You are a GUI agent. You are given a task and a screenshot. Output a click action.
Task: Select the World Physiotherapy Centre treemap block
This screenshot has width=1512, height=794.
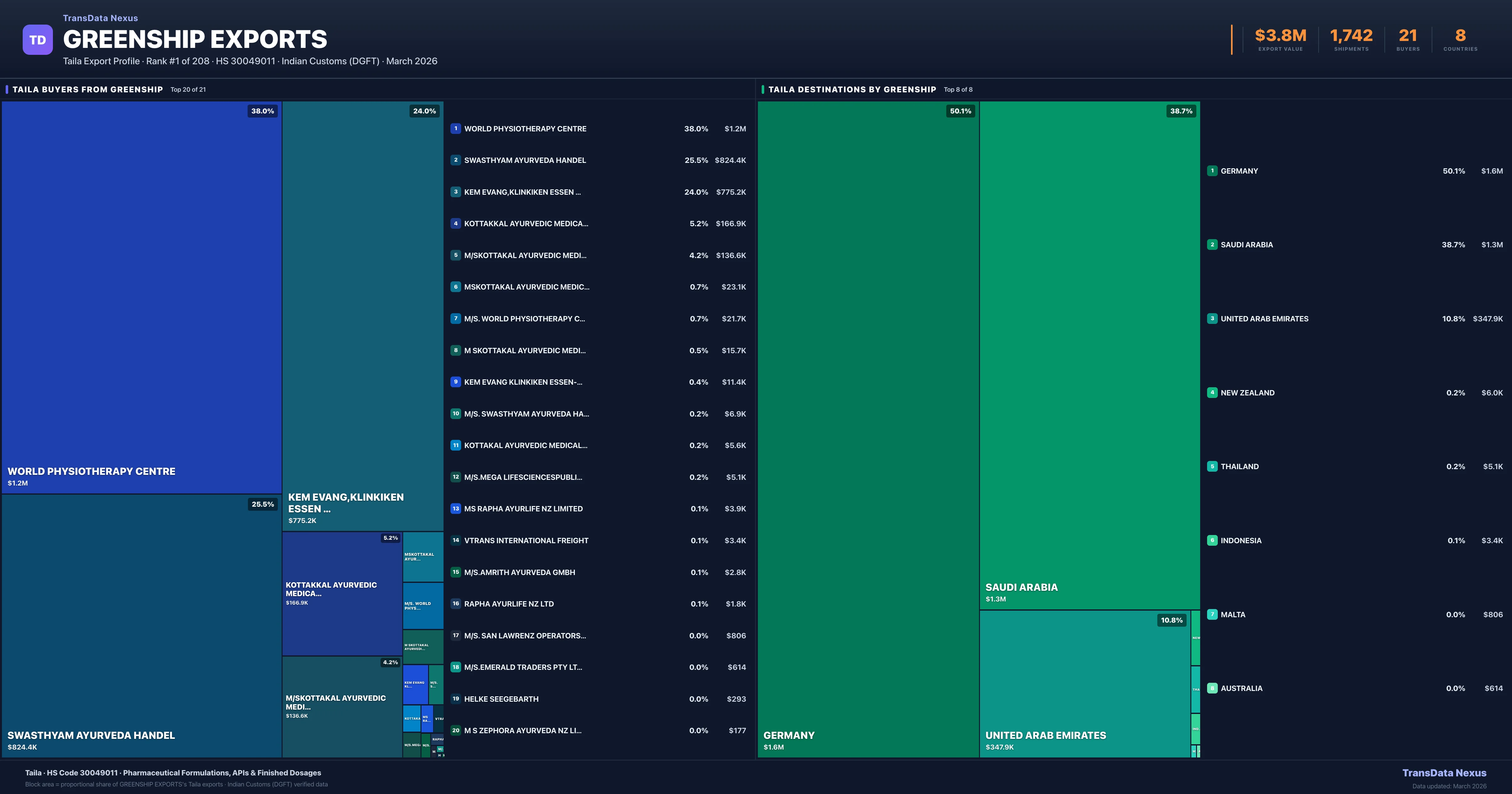point(141,296)
